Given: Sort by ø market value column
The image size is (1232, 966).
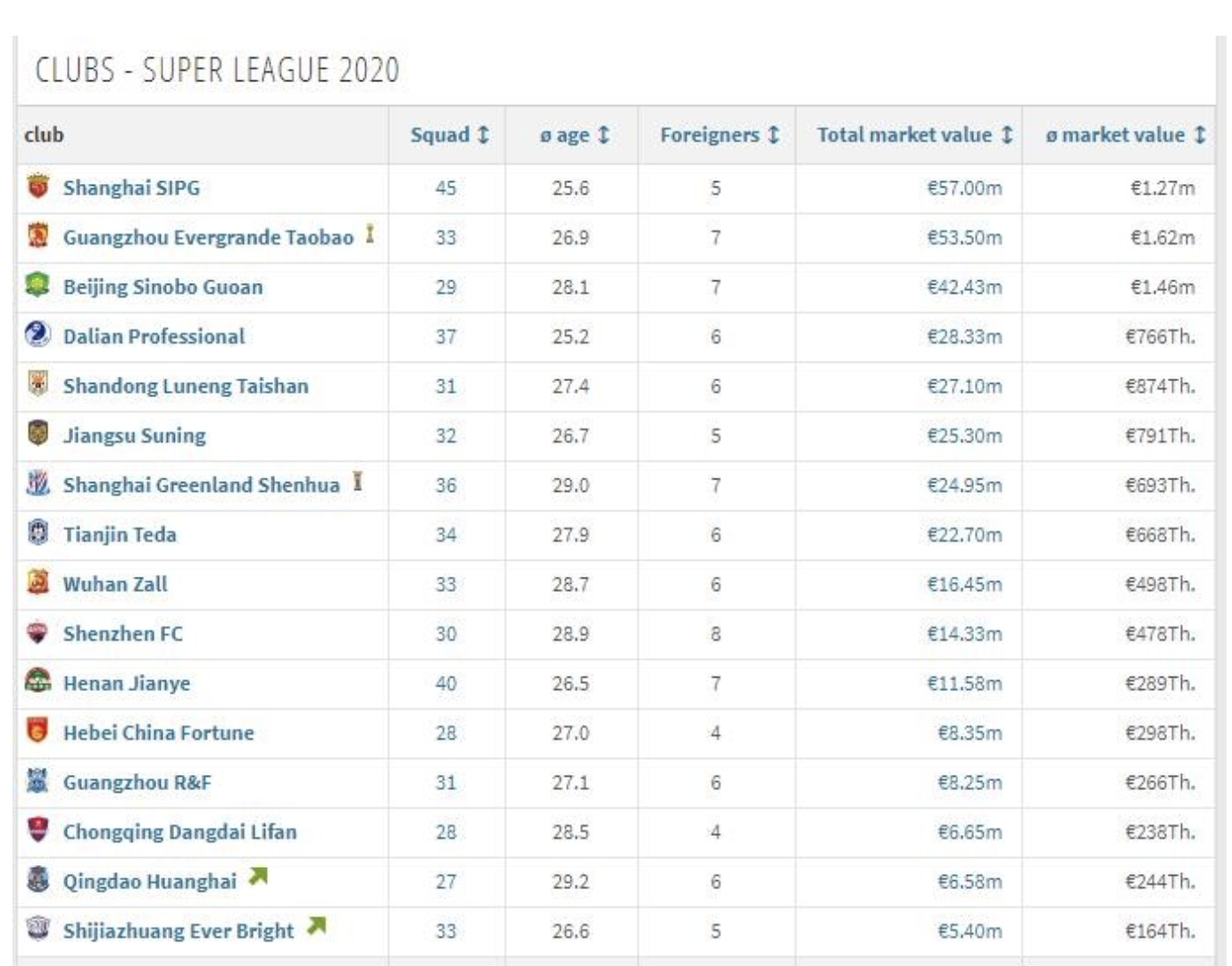Looking at the screenshot, I should coord(1126,135).
